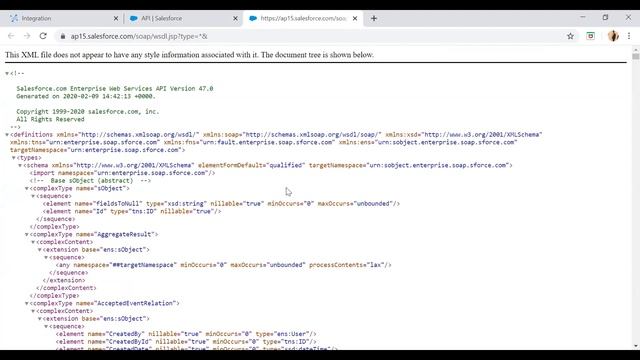Screen dimensions: 640x360
Task: Click the XML style information notice text
Action: [x=189, y=55]
